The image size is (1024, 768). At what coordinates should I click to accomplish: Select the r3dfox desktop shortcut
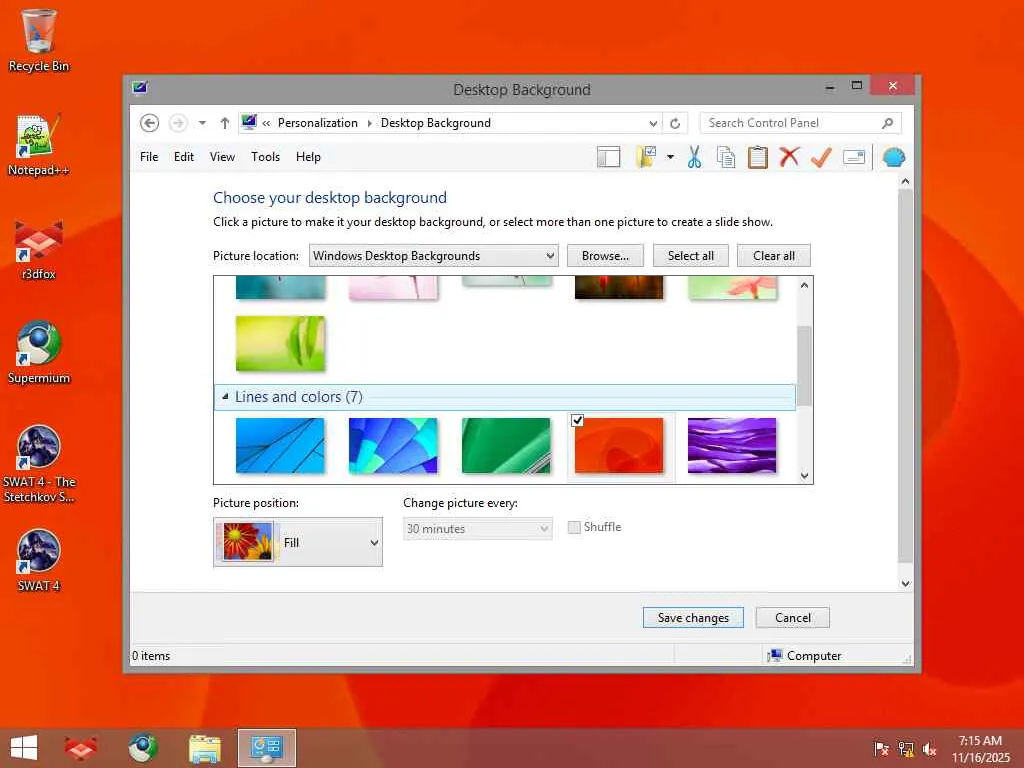coord(39,250)
